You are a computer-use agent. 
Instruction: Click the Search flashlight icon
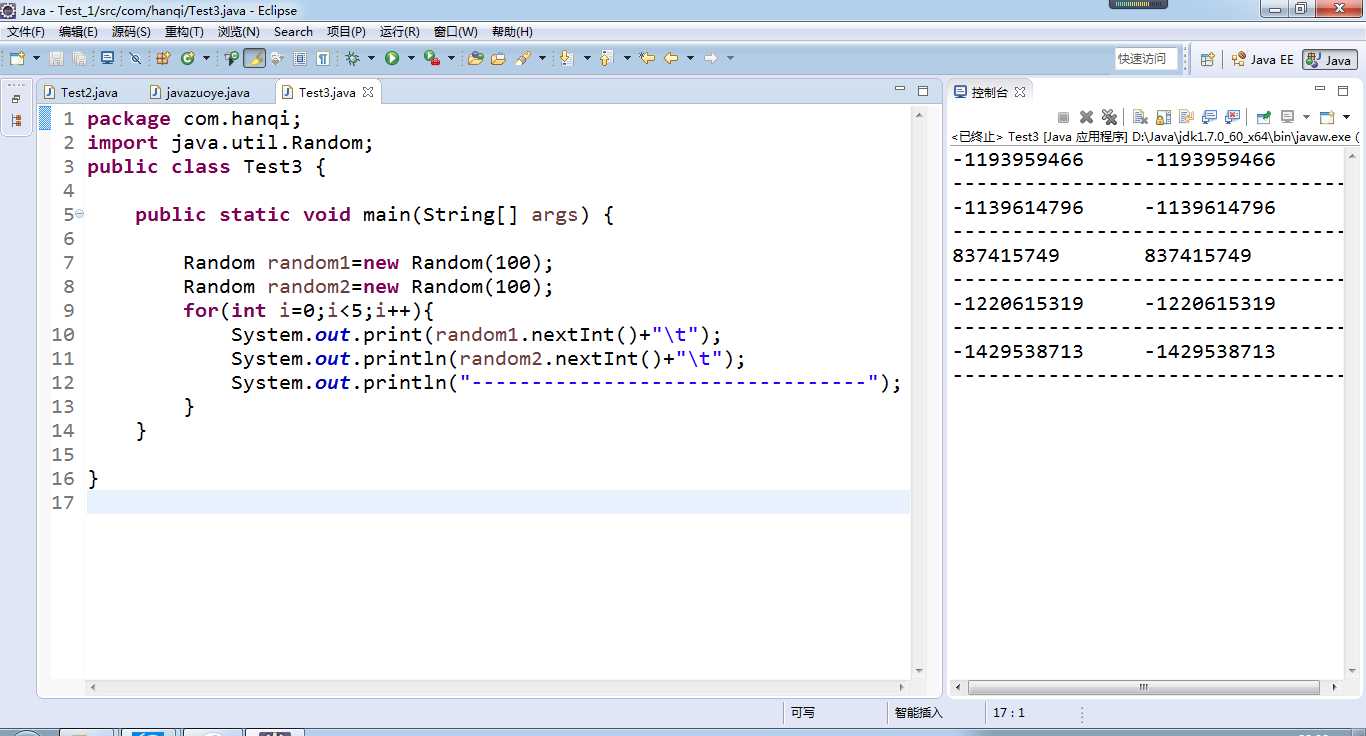(522, 59)
